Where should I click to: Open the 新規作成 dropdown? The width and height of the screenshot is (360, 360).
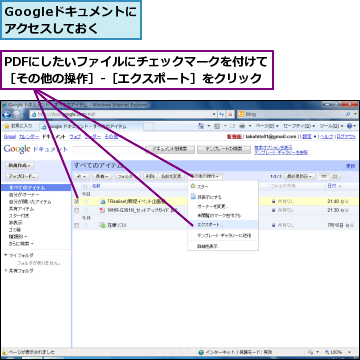(x=19, y=165)
